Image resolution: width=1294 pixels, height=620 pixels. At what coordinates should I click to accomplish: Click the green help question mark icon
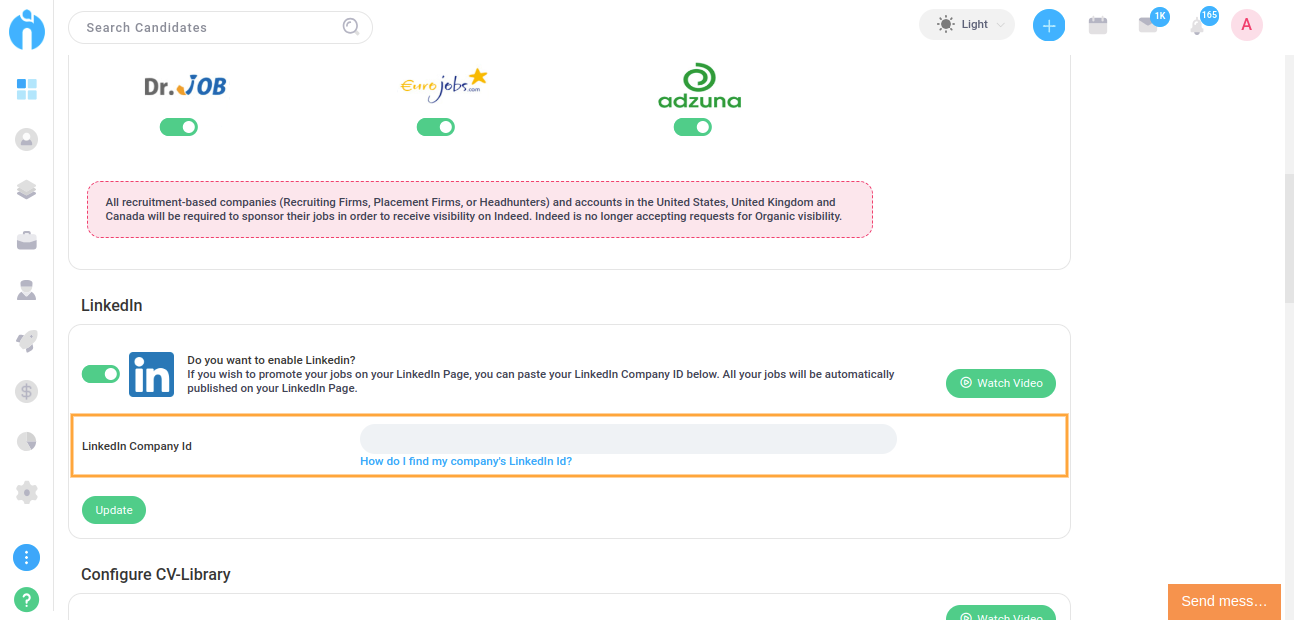[27, 599]
